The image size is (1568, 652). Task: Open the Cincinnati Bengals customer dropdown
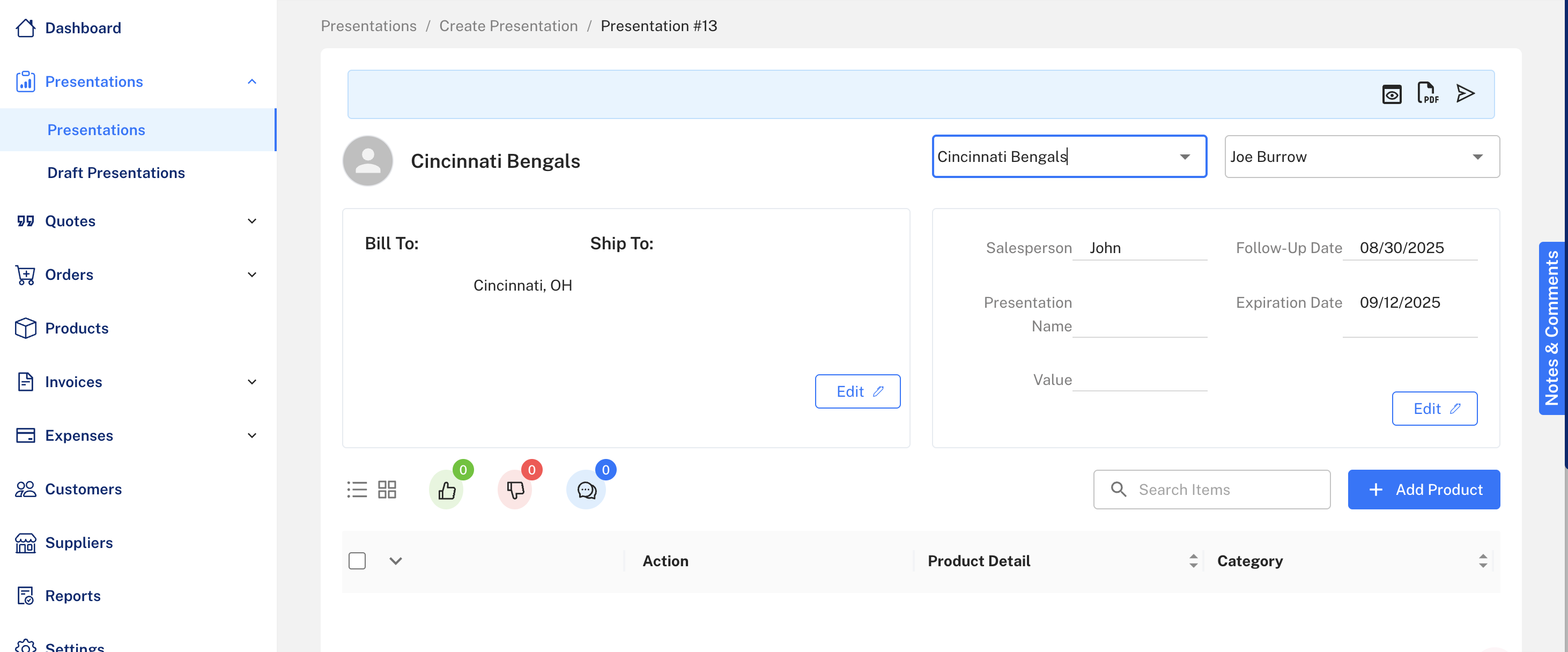1185,157
